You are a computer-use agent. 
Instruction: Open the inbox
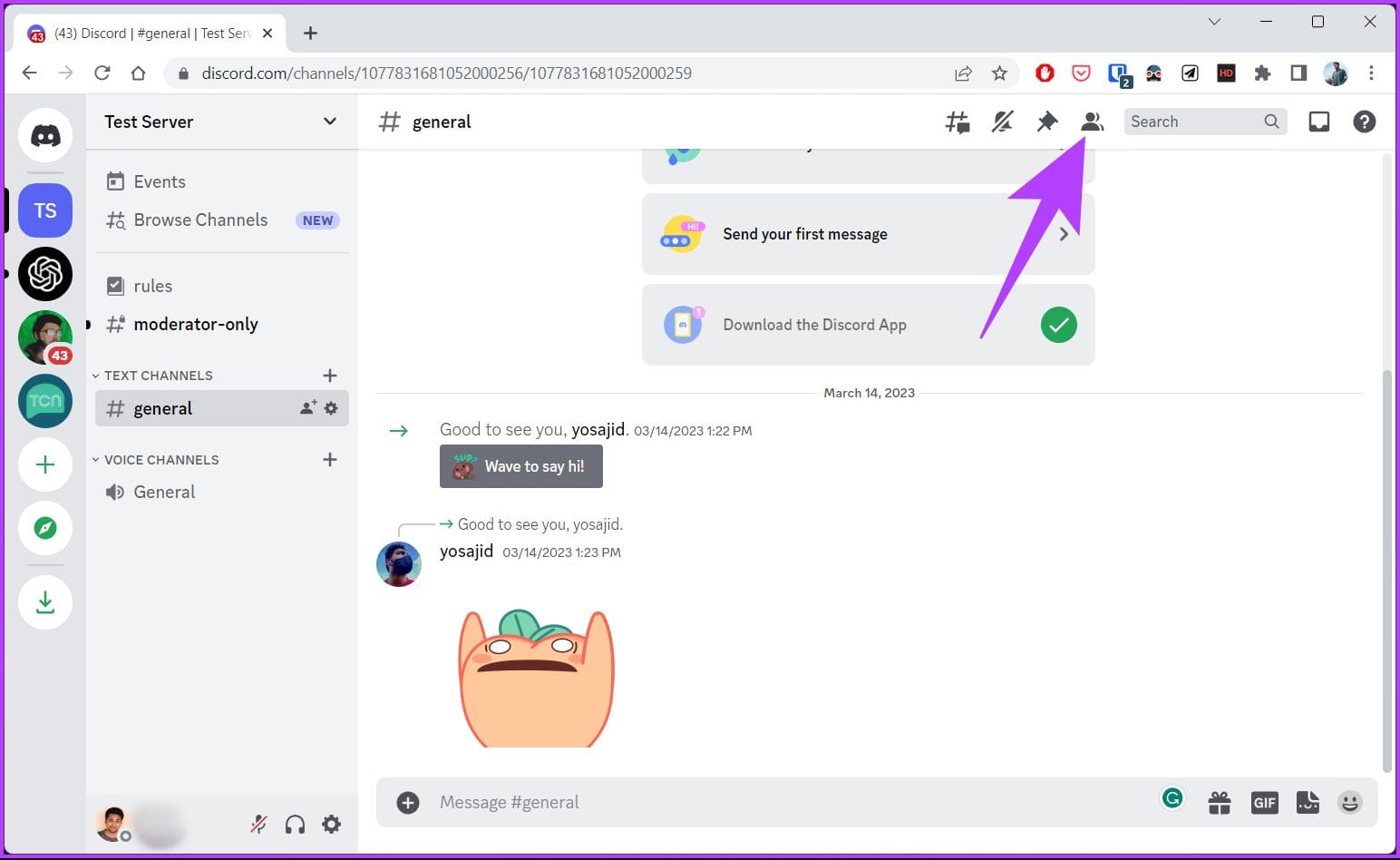pyautogui.click(x=1318, y=121)
